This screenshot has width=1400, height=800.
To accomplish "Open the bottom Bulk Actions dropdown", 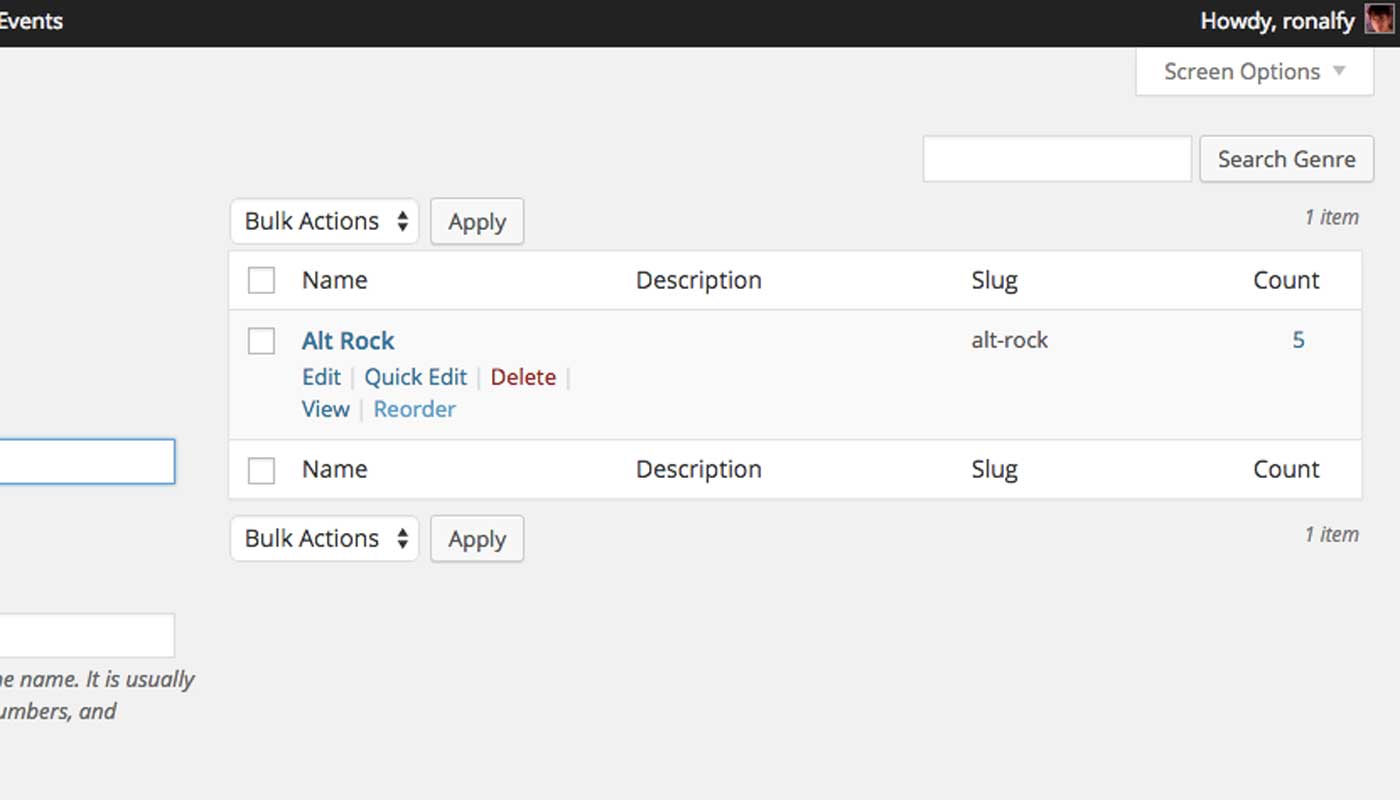I will [324, 538].
